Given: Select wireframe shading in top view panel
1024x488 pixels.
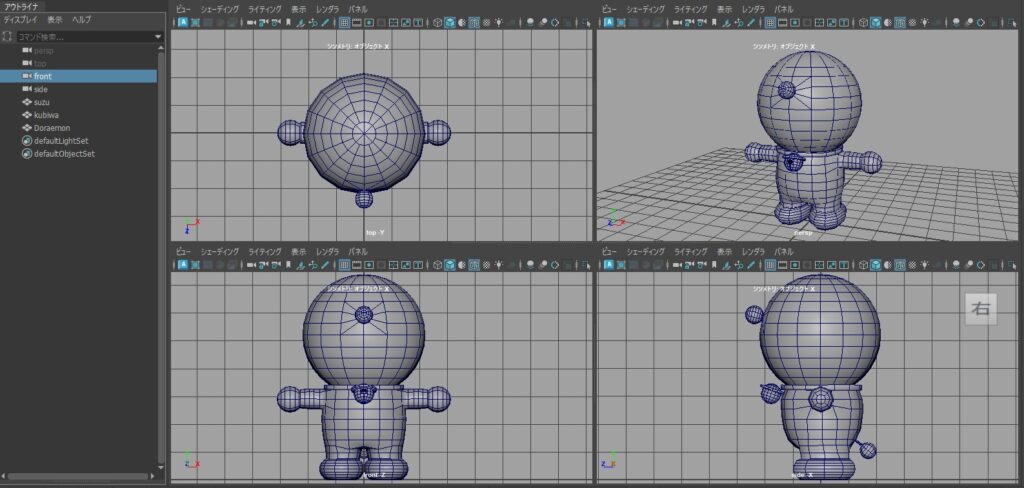Looking at the screenshot, I should (438, 22).
